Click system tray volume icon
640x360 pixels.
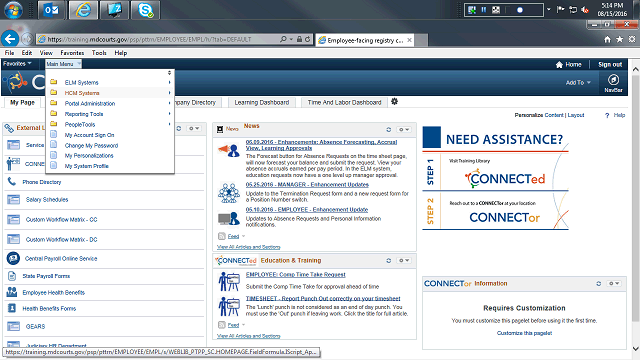pos(585,10)
